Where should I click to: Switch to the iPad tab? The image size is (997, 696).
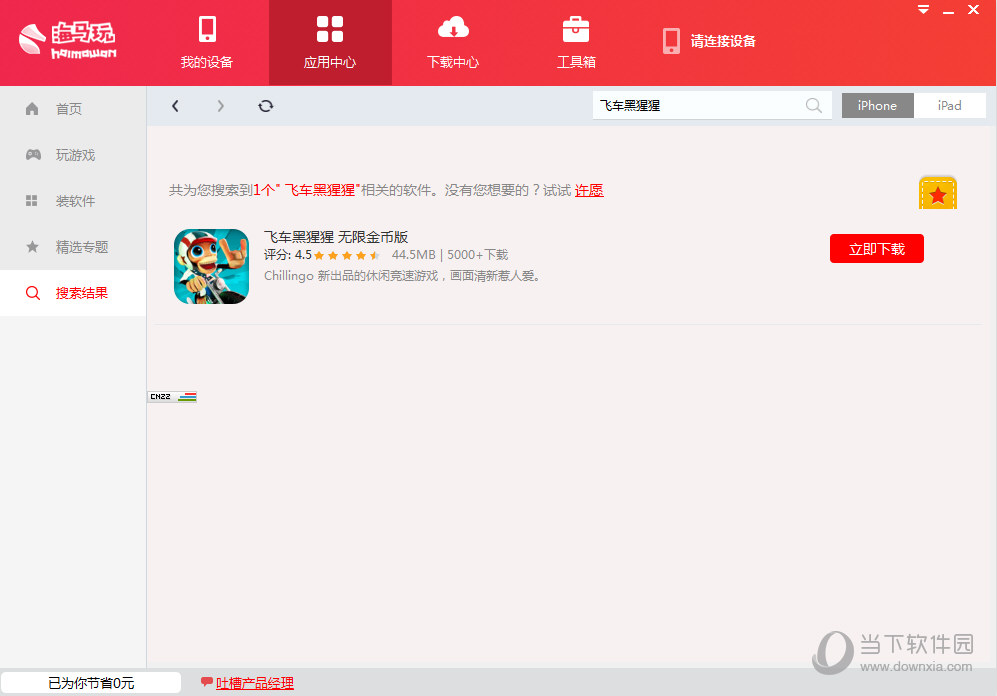click(x=948, y=105)
